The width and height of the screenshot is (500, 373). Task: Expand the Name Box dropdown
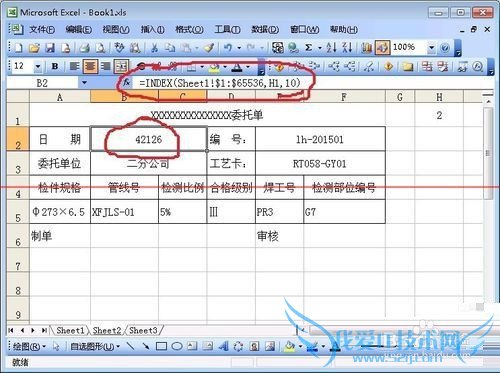pos(84,82)
